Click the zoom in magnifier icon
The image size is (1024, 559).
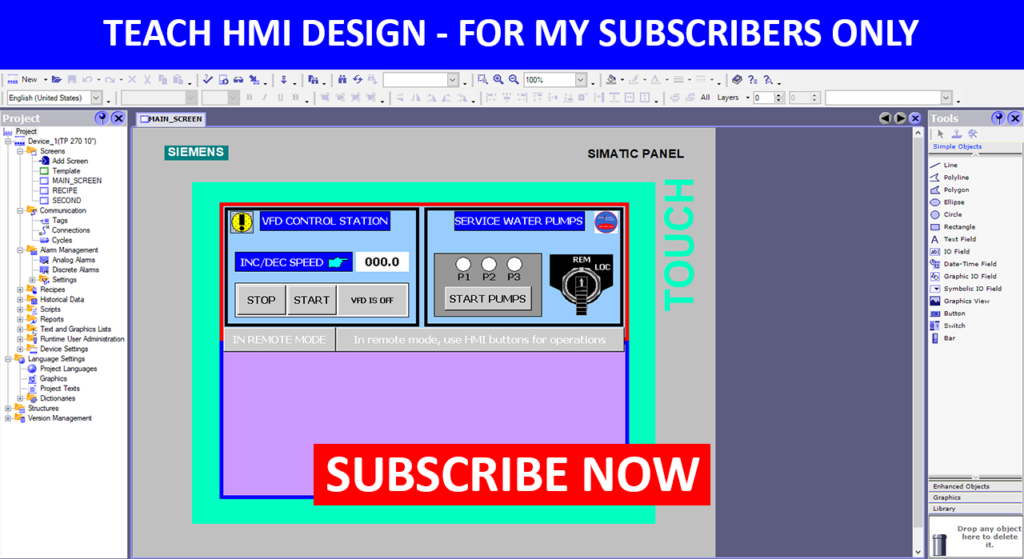pos(498,79)
